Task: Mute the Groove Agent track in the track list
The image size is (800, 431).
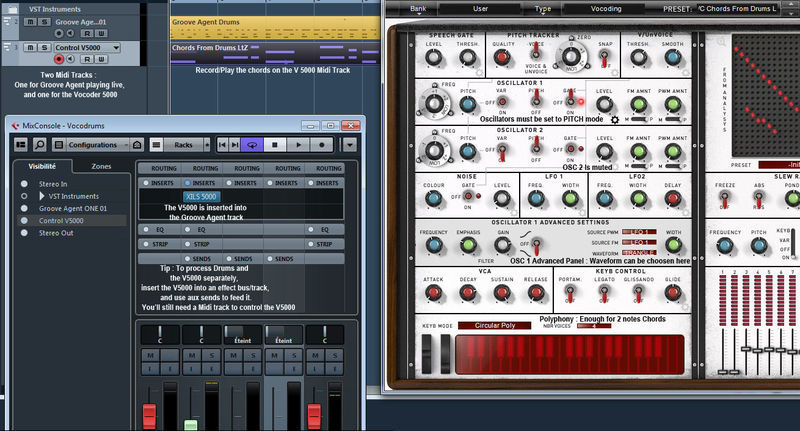Action: pyautogui.click(x=30, y=22)
